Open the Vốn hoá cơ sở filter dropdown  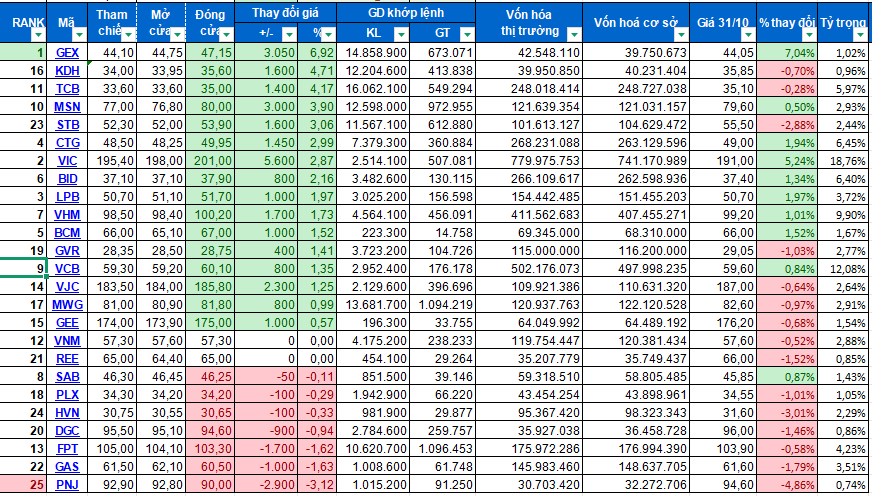[682, 36]
